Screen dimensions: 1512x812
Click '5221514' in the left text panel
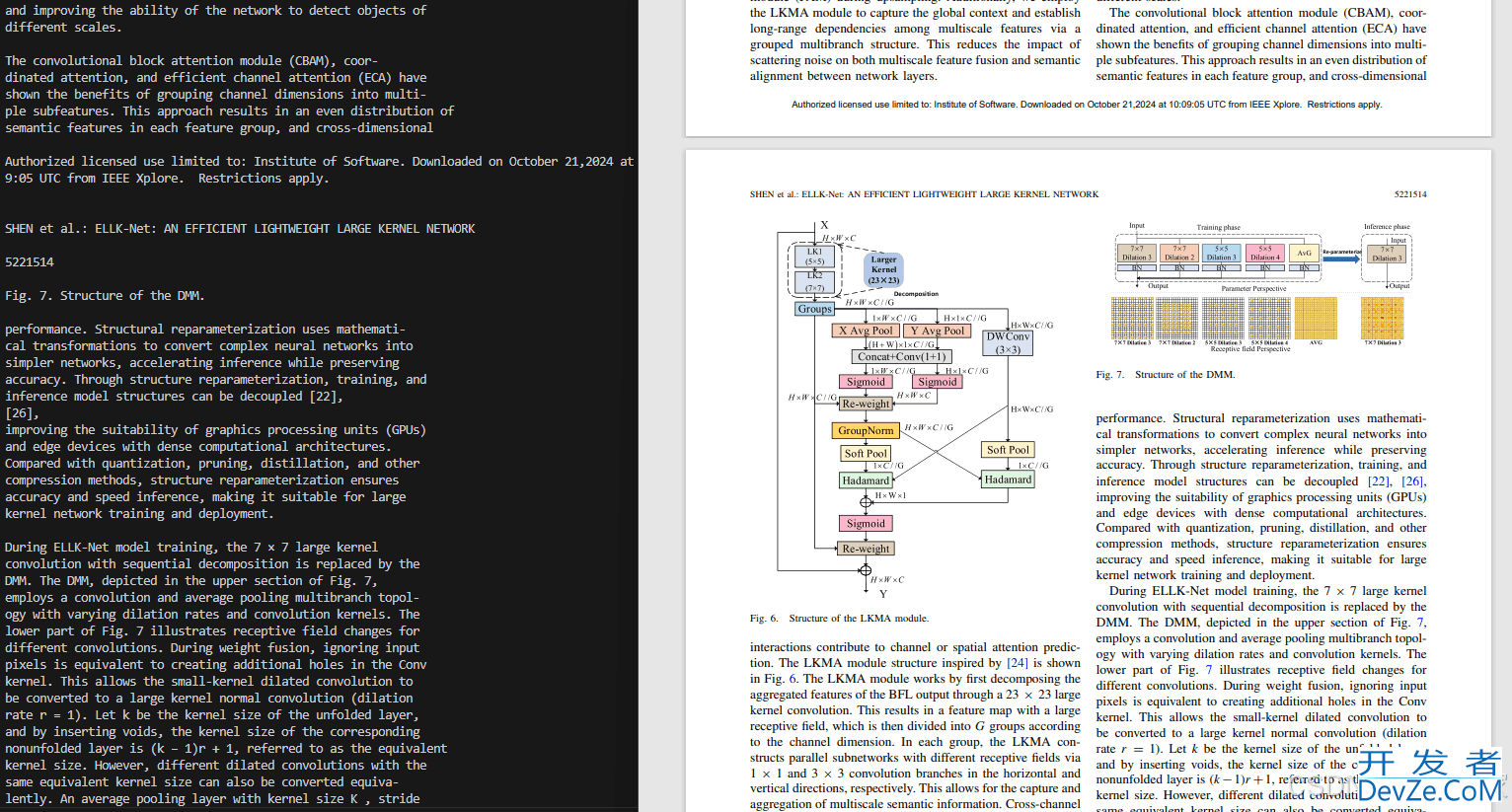pos(30,262)
